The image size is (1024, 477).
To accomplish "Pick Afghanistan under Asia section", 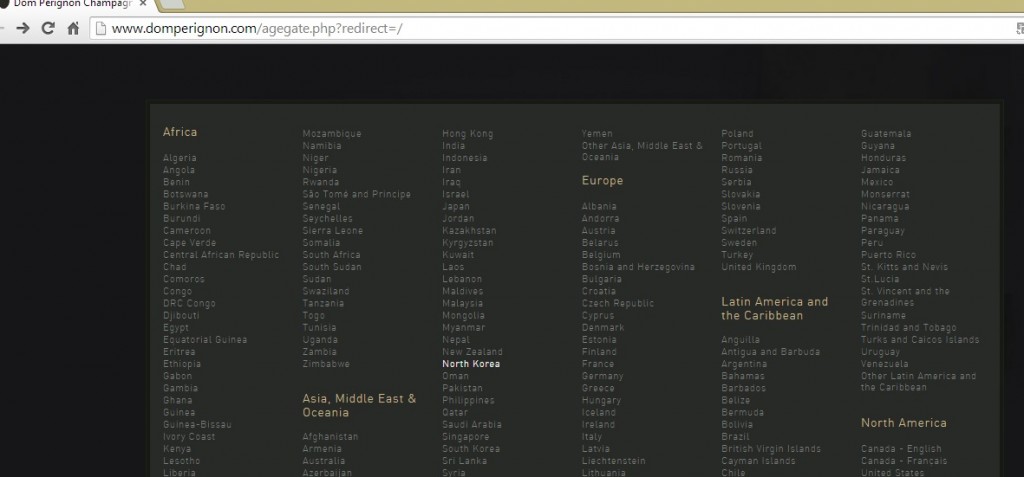I will click(x=330, y=436).
